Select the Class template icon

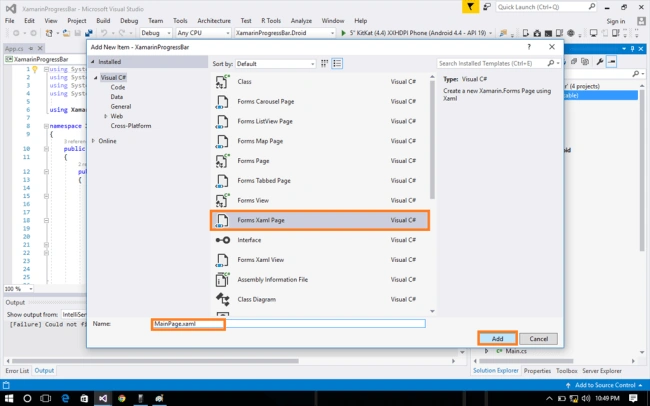[x=222, y=82]
